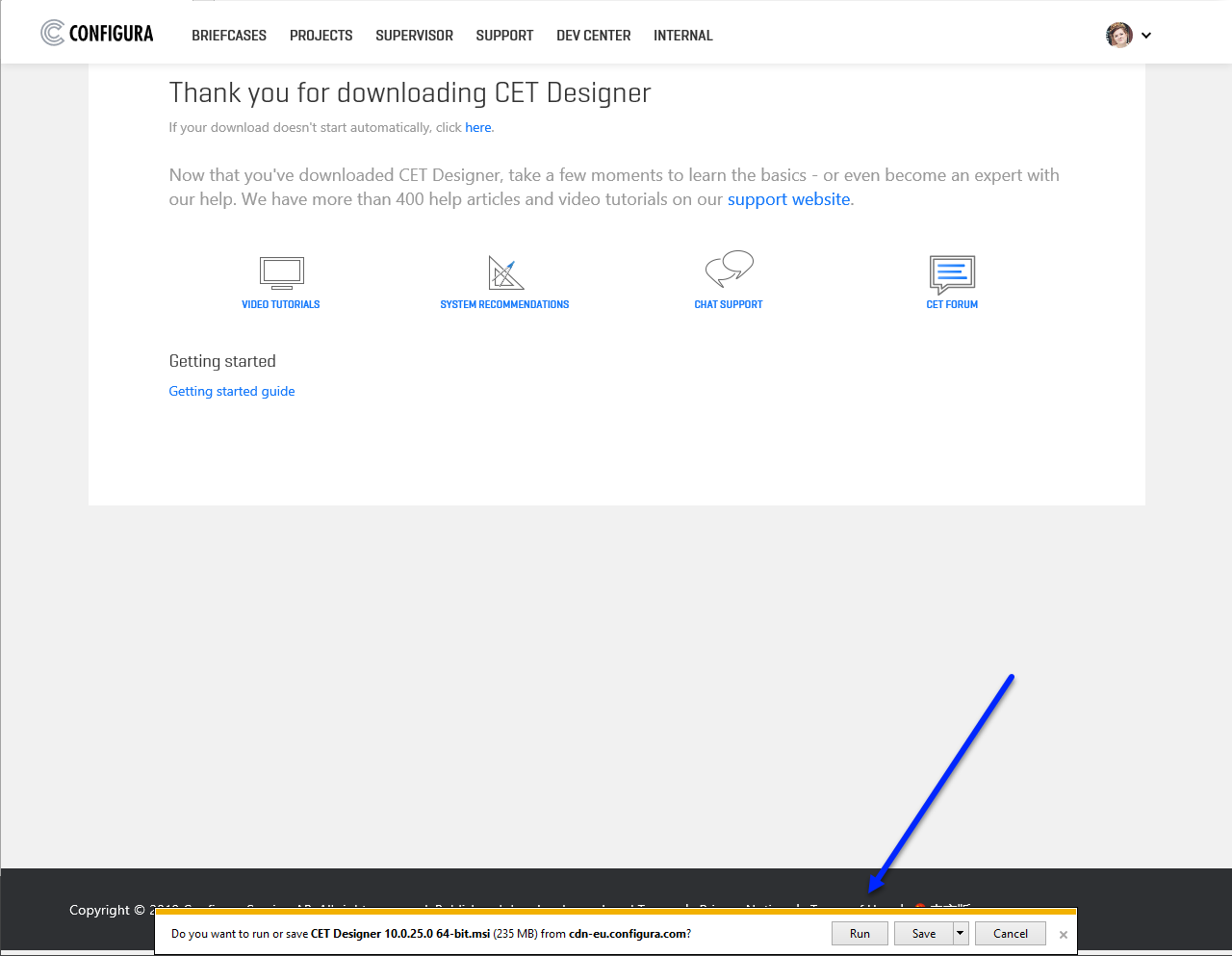Click the user profile avatar

[x=1118, y=36]
